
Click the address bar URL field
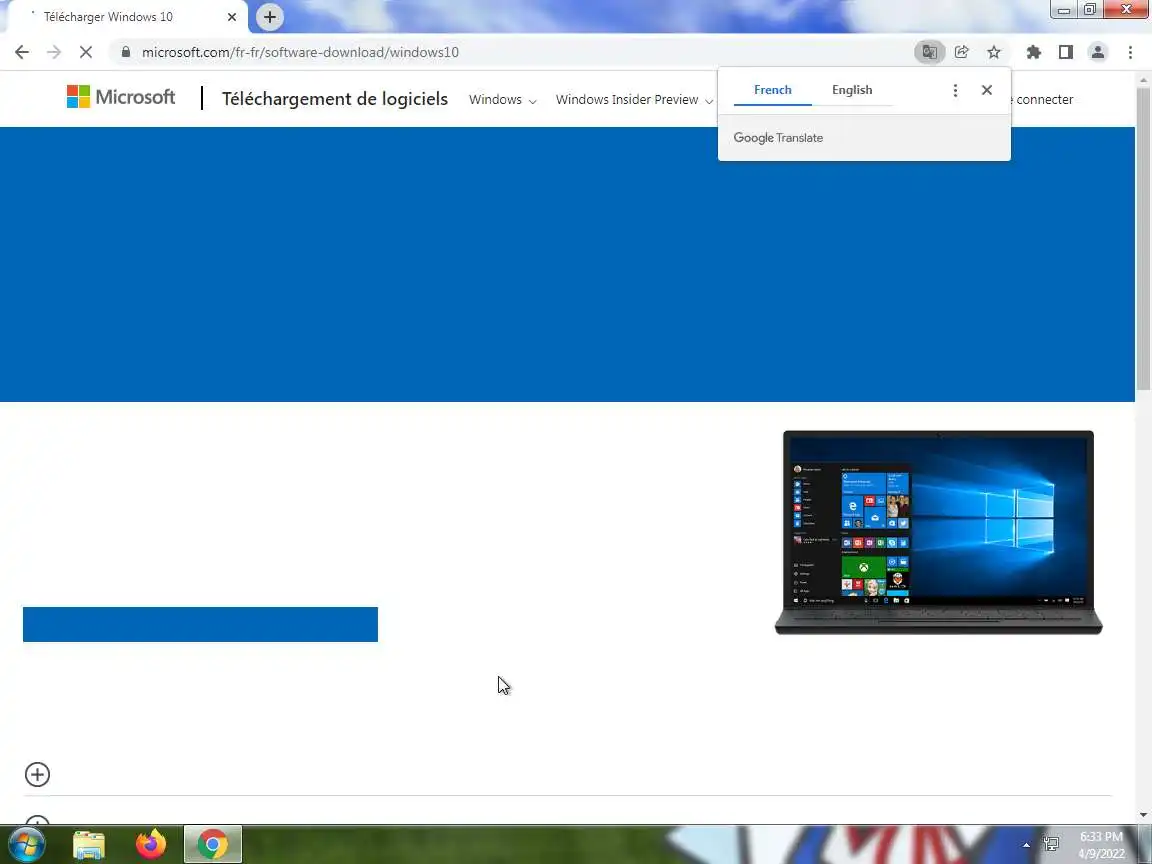click(x=507, y=52)
